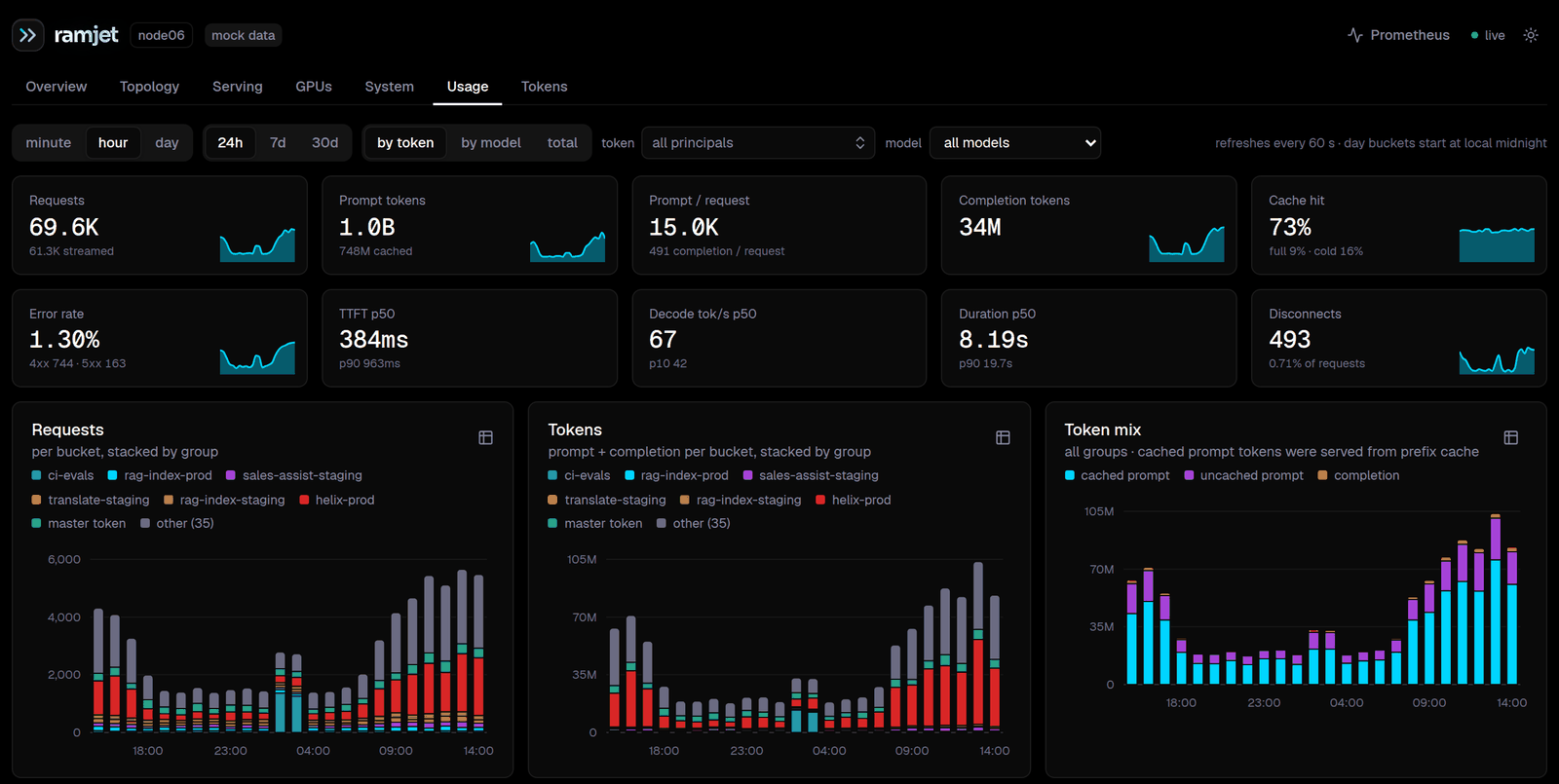Open the Topology tab
Viewport: 1559px width, 784px height.
pyautogui.click(x=149, y=87)
